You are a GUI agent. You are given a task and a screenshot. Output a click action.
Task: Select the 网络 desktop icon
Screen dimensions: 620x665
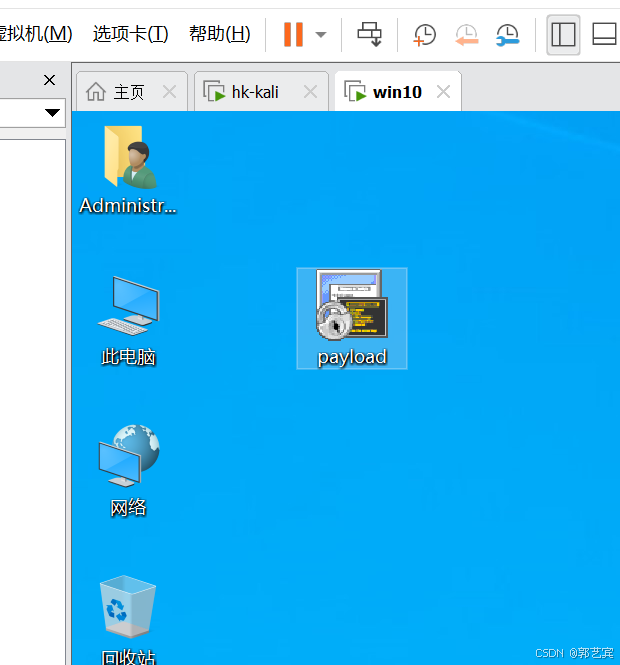pyautogui.click(x=128, y=471)
